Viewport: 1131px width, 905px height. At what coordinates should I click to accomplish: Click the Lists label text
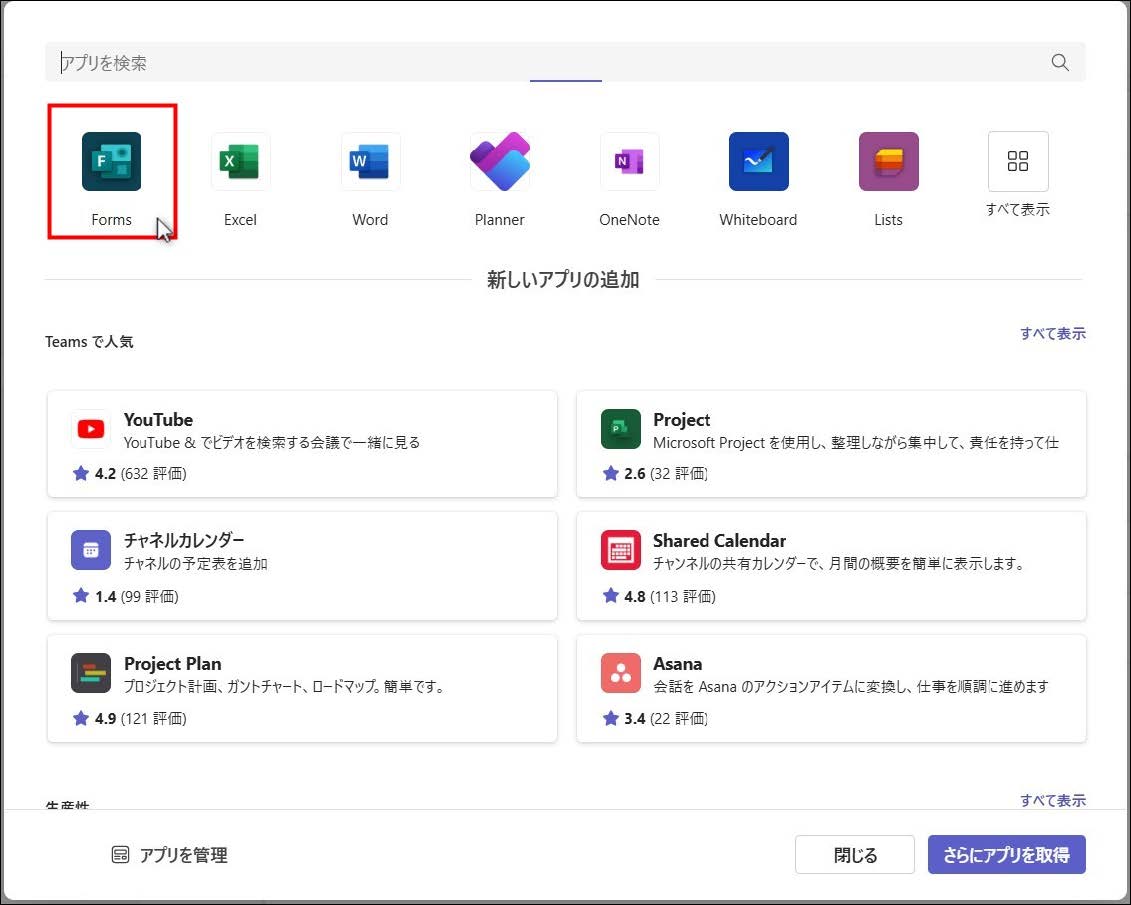[x=889, y=220]
